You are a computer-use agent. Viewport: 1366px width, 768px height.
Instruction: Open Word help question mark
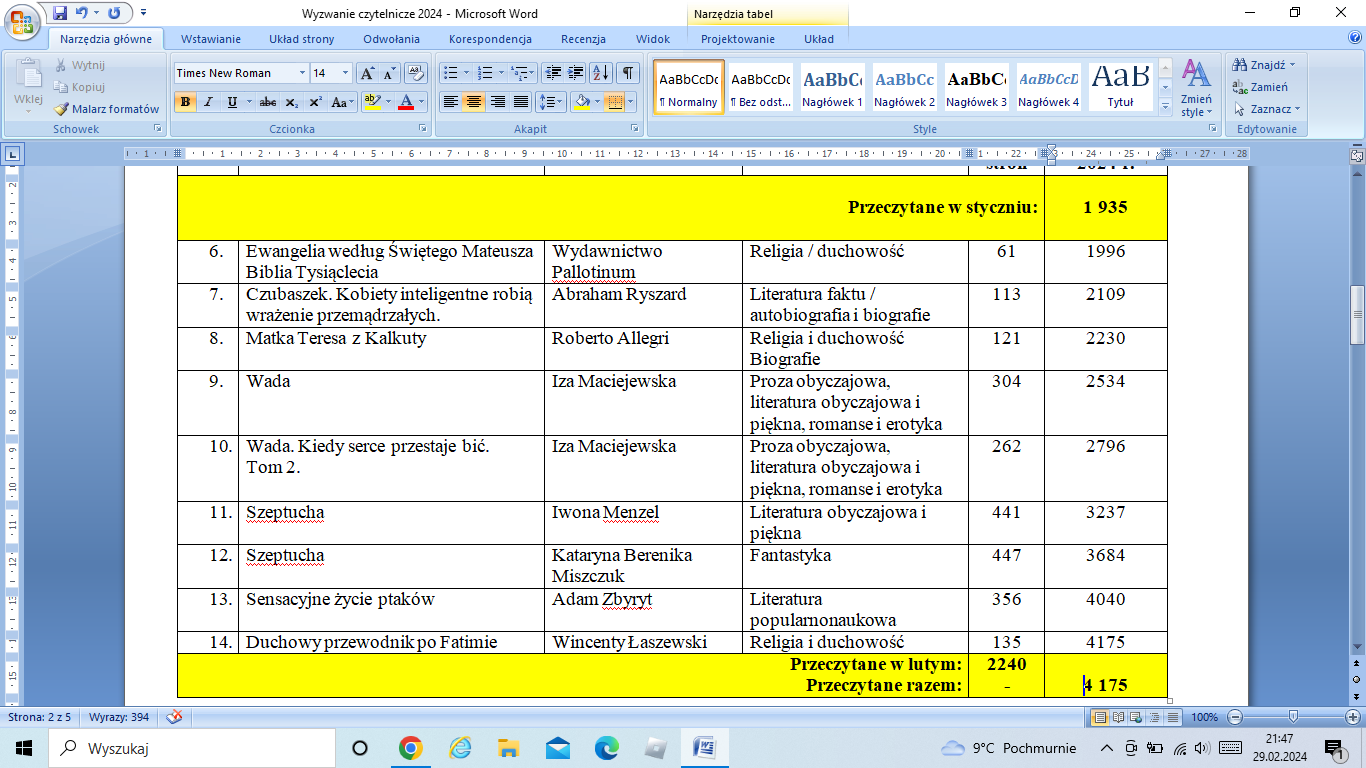1355,38
